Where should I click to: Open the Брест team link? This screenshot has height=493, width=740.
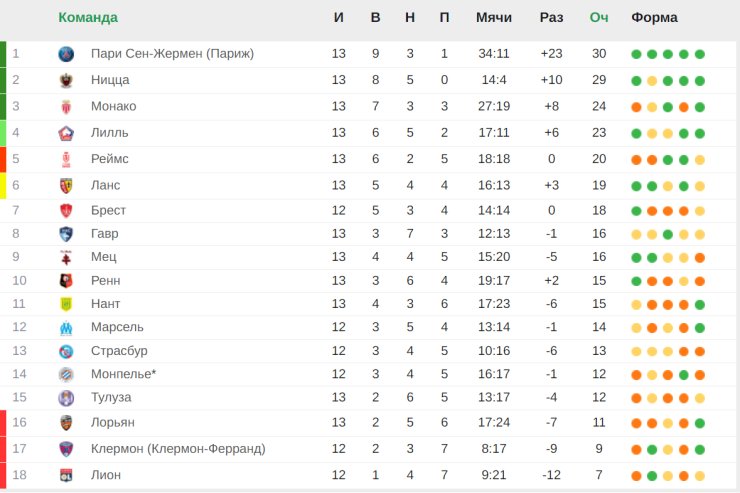(108, 210)
